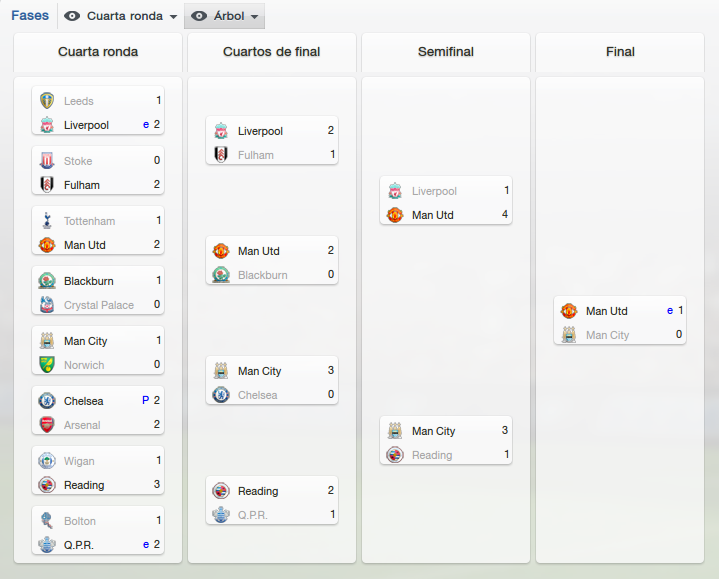
Task: Select the Cuartos de final column header
Action: click(x=271, y=52)
